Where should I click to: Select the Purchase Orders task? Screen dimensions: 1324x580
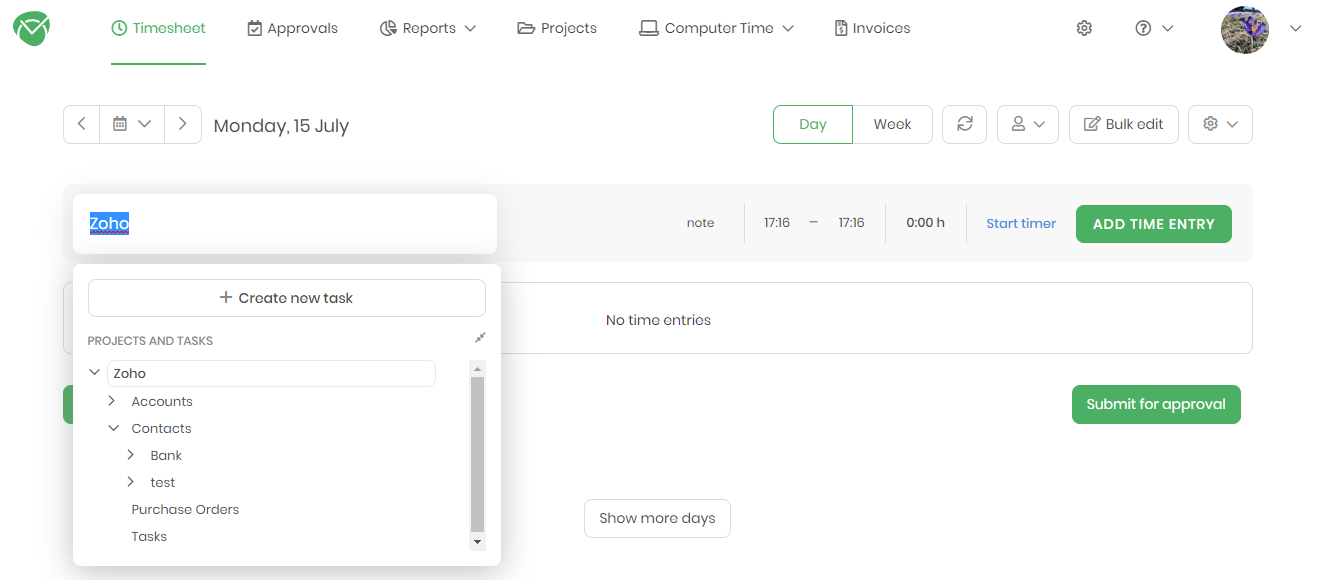point(185,509)
